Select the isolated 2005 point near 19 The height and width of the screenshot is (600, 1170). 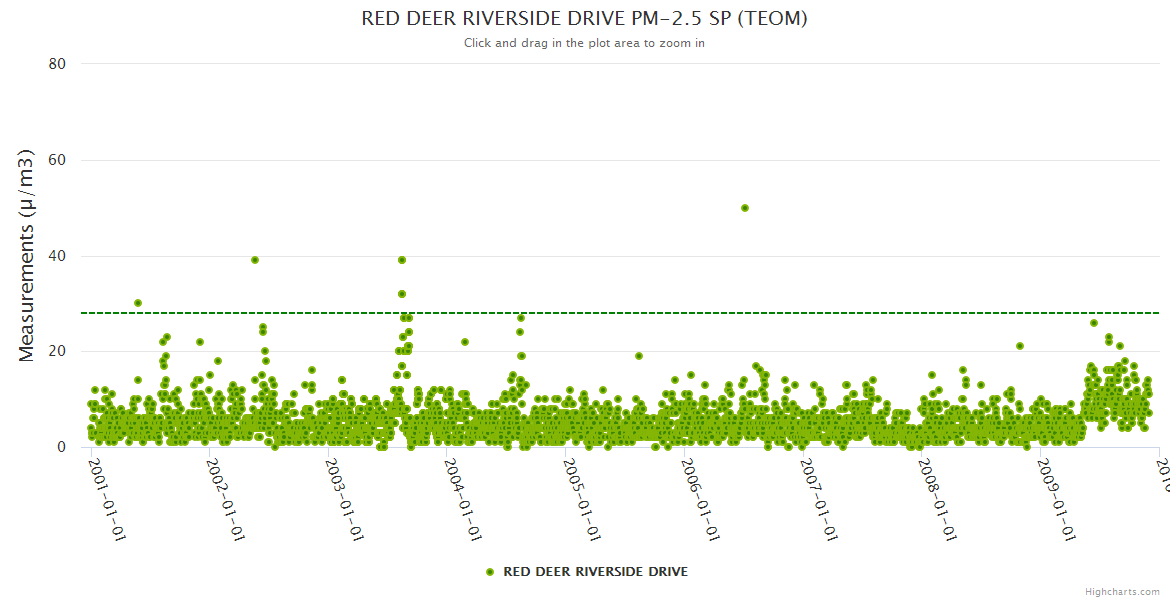(639, 356)
